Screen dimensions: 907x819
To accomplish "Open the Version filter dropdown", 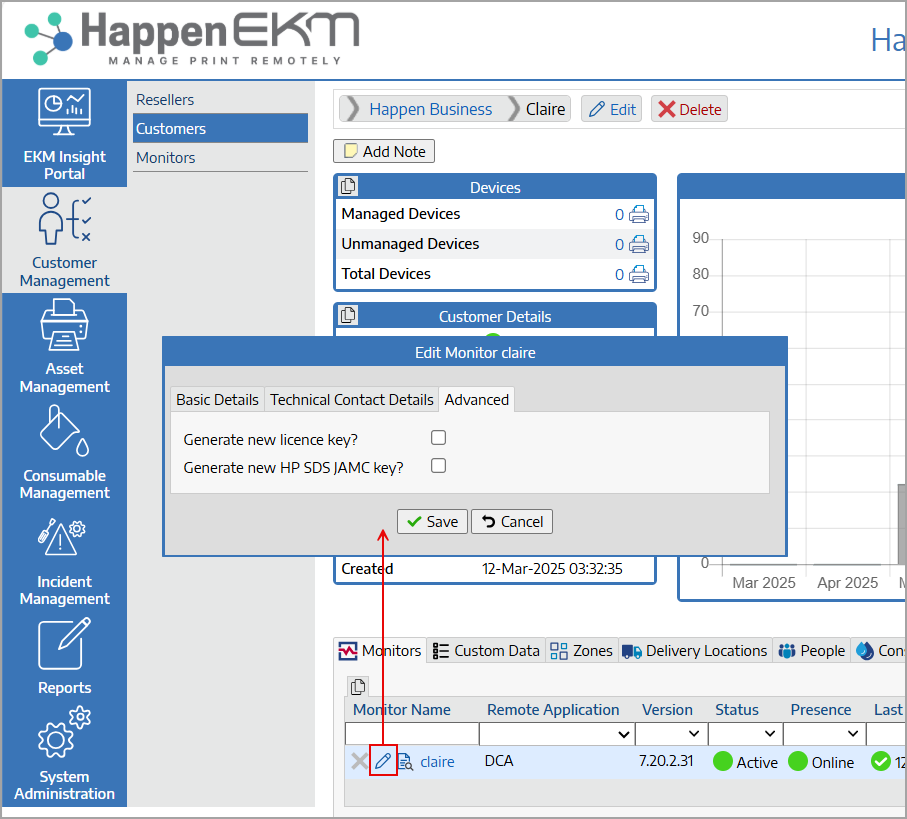I will tap(672, 733).
